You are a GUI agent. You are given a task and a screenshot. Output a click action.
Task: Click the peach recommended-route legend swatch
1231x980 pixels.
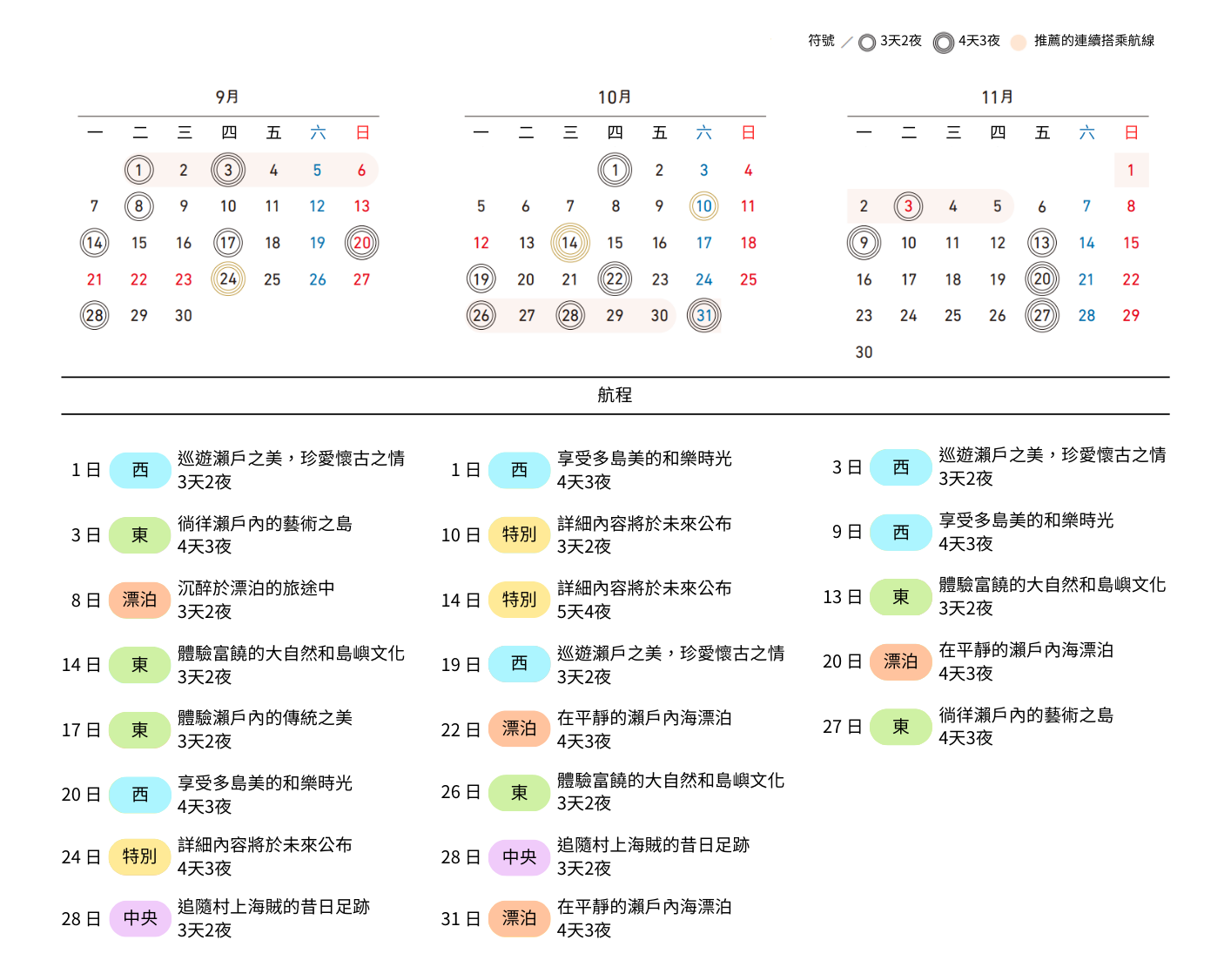(1018, 43)
